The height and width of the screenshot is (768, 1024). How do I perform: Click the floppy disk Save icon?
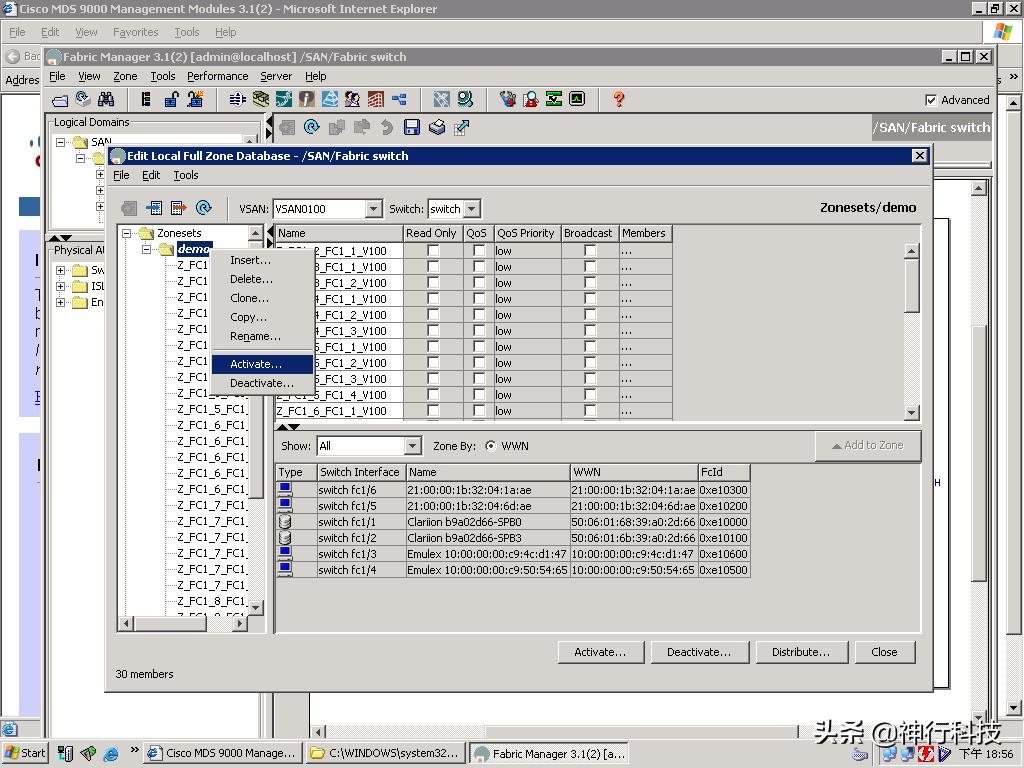click(411, 127)
